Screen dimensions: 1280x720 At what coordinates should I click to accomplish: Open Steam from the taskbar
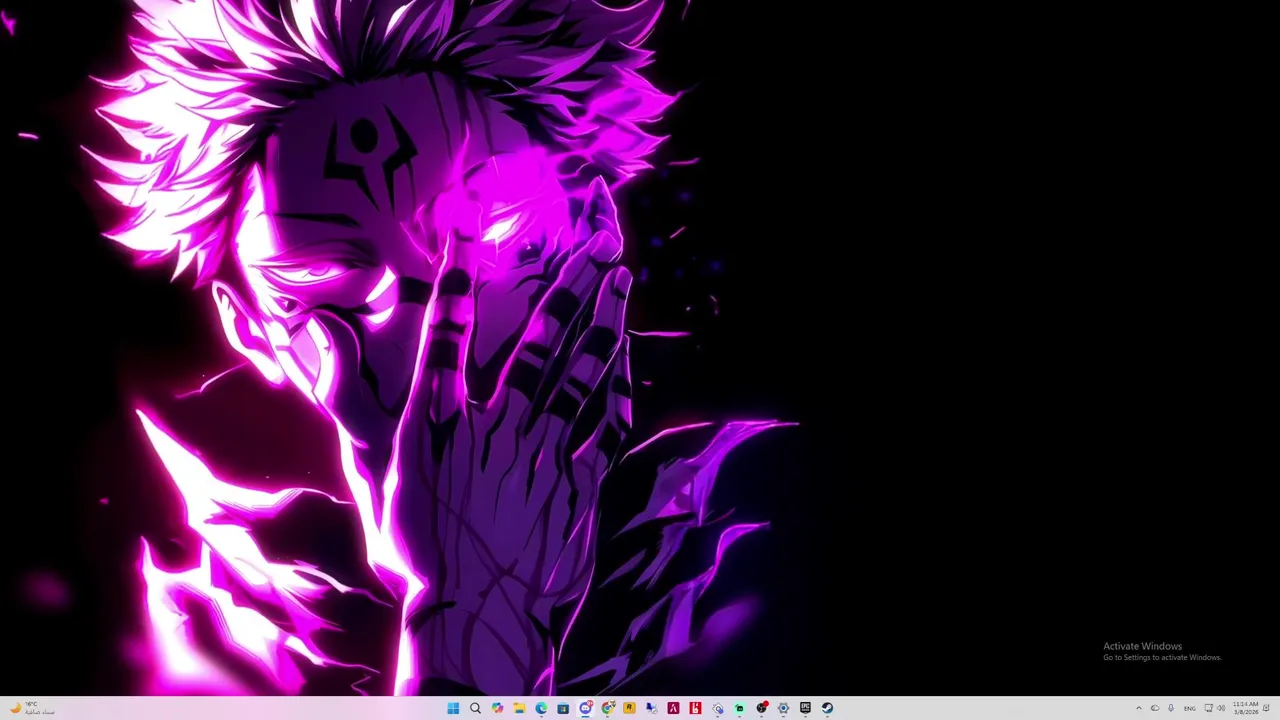click(827, 708)
